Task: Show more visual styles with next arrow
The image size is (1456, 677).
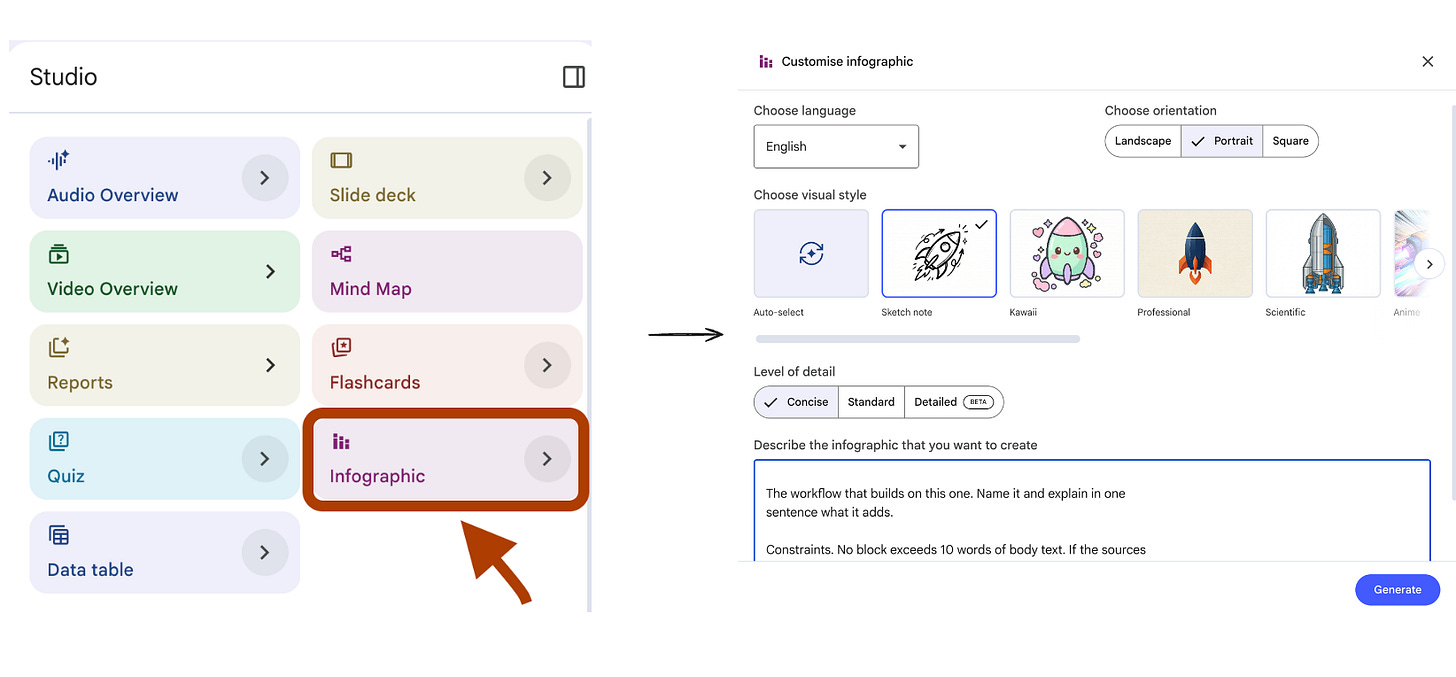Action: (1430, 264)
